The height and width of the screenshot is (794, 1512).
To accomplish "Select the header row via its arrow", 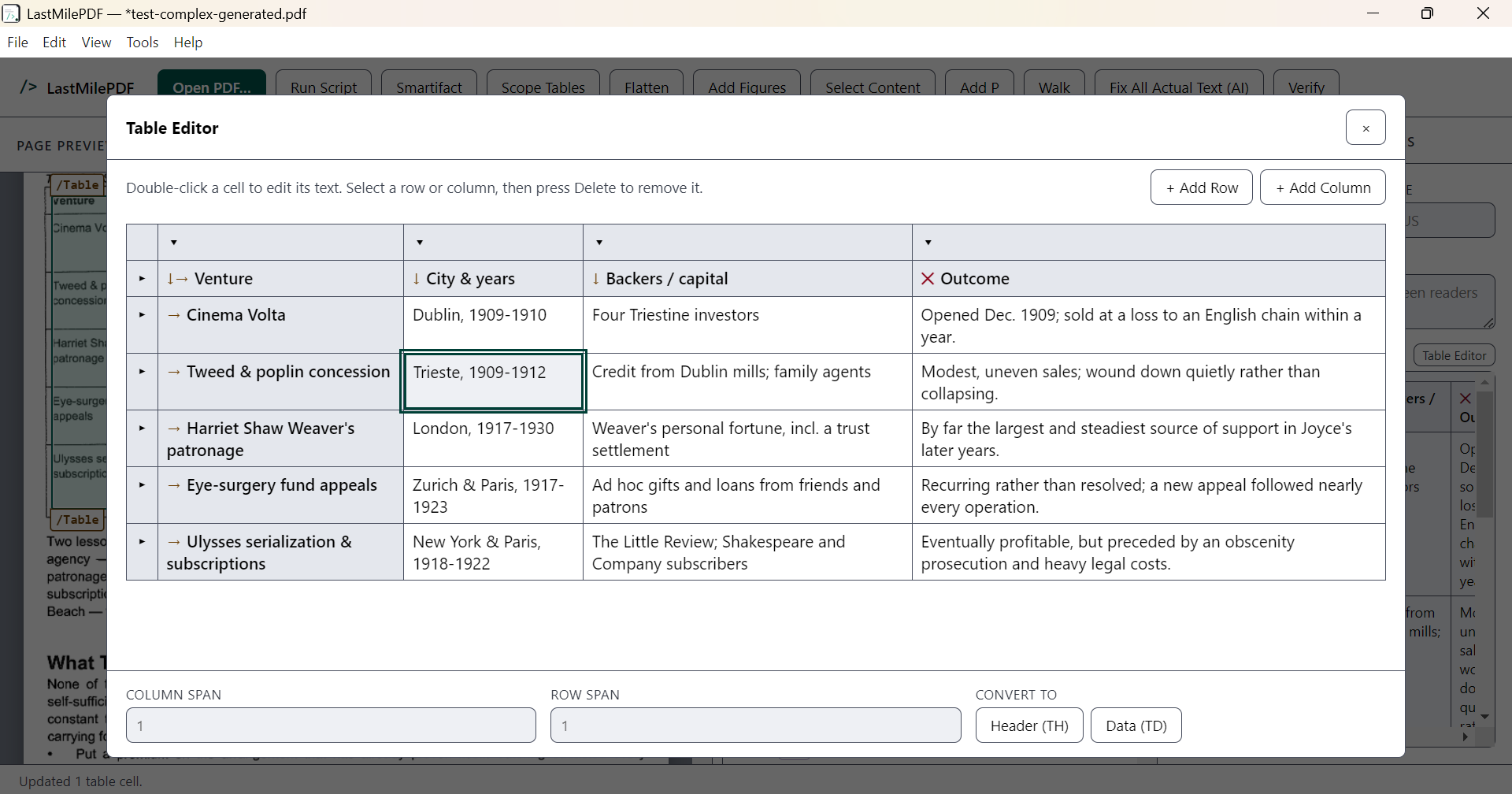I will coord(142,279).
